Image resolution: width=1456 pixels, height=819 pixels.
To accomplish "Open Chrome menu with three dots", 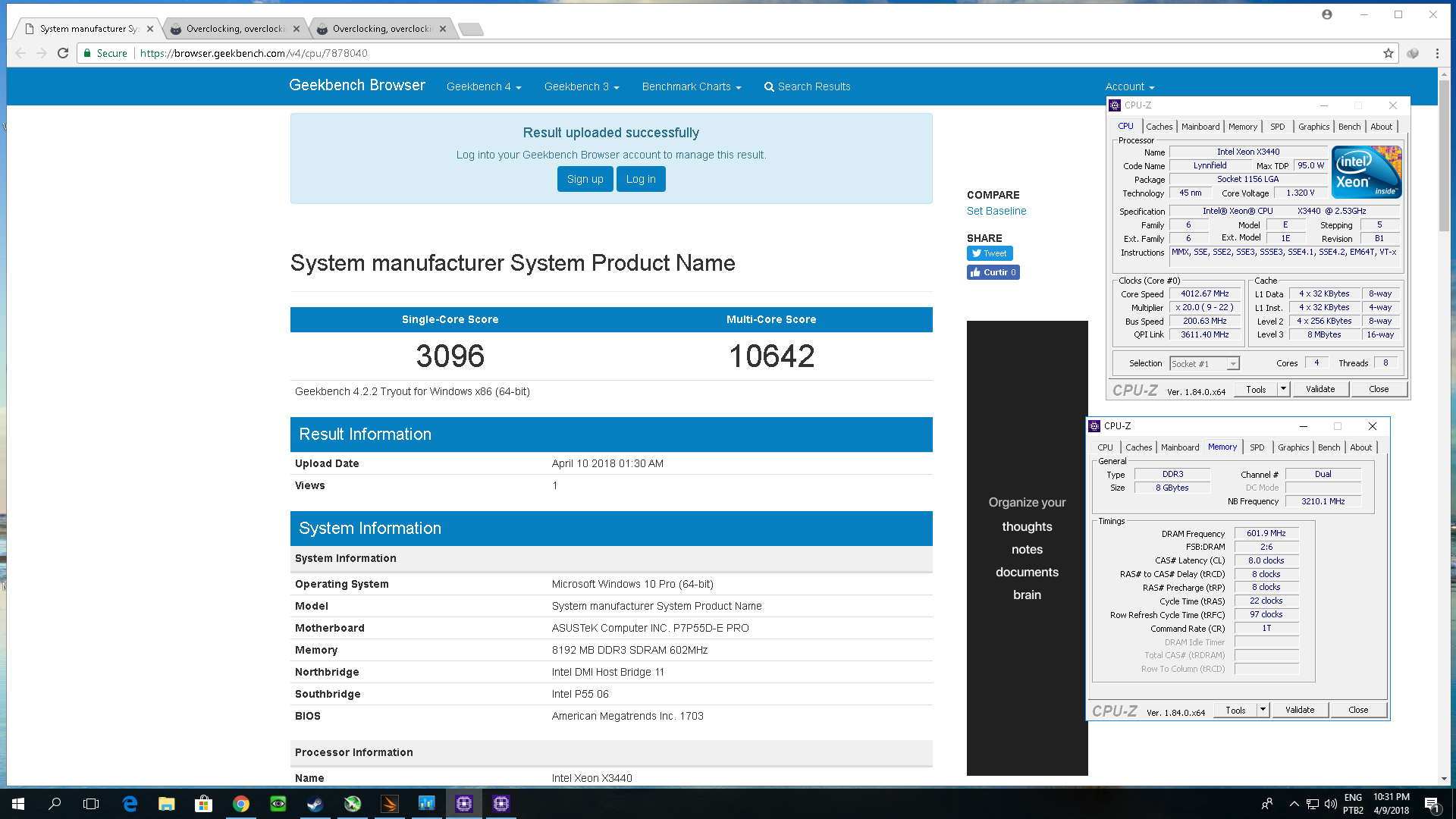I will point(1437,53).
